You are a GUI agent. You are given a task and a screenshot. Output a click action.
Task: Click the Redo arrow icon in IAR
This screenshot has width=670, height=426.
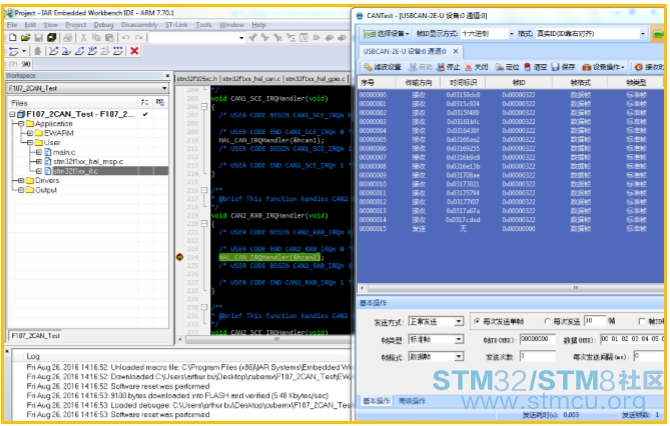139,38
